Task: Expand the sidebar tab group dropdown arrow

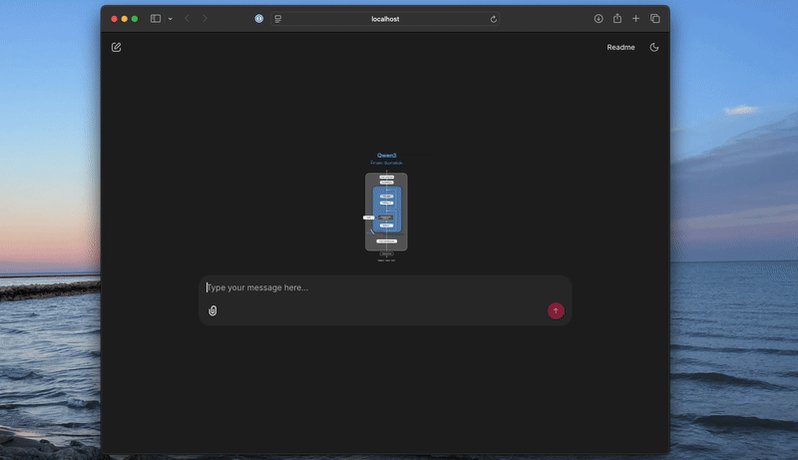Action: click(170, 19)
